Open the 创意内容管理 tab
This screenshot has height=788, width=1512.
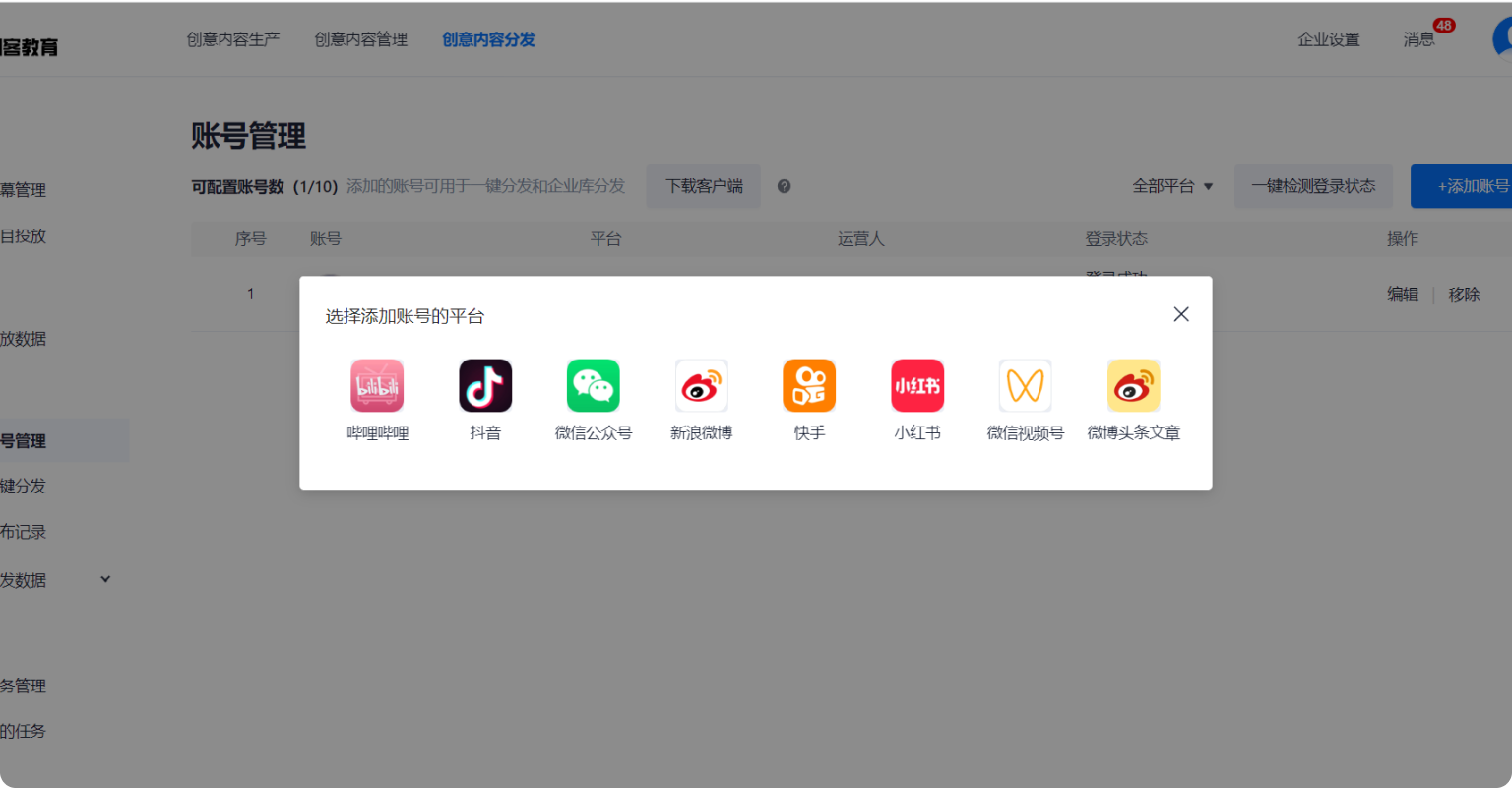point(360,39)
